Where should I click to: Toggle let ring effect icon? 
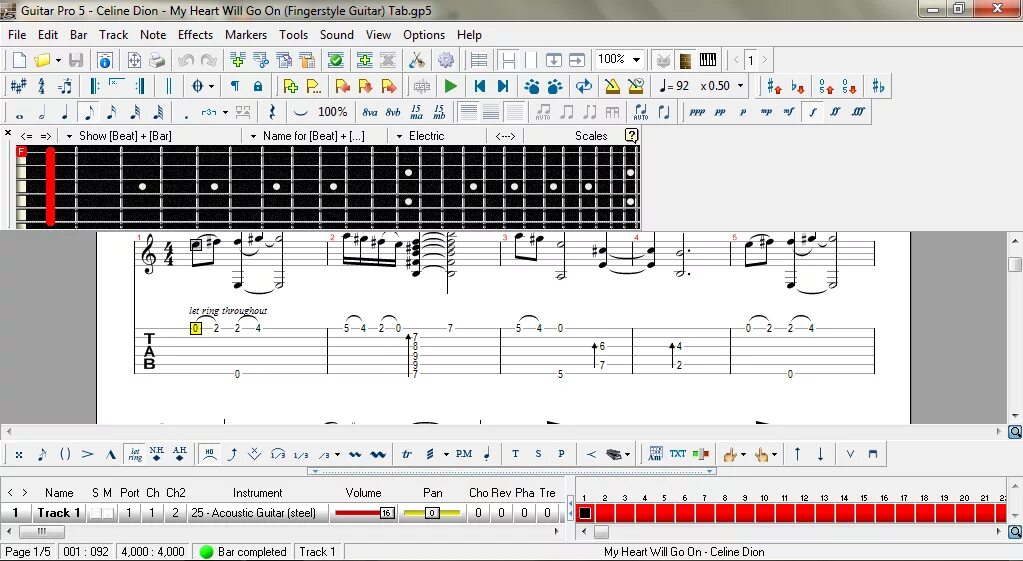135,454
